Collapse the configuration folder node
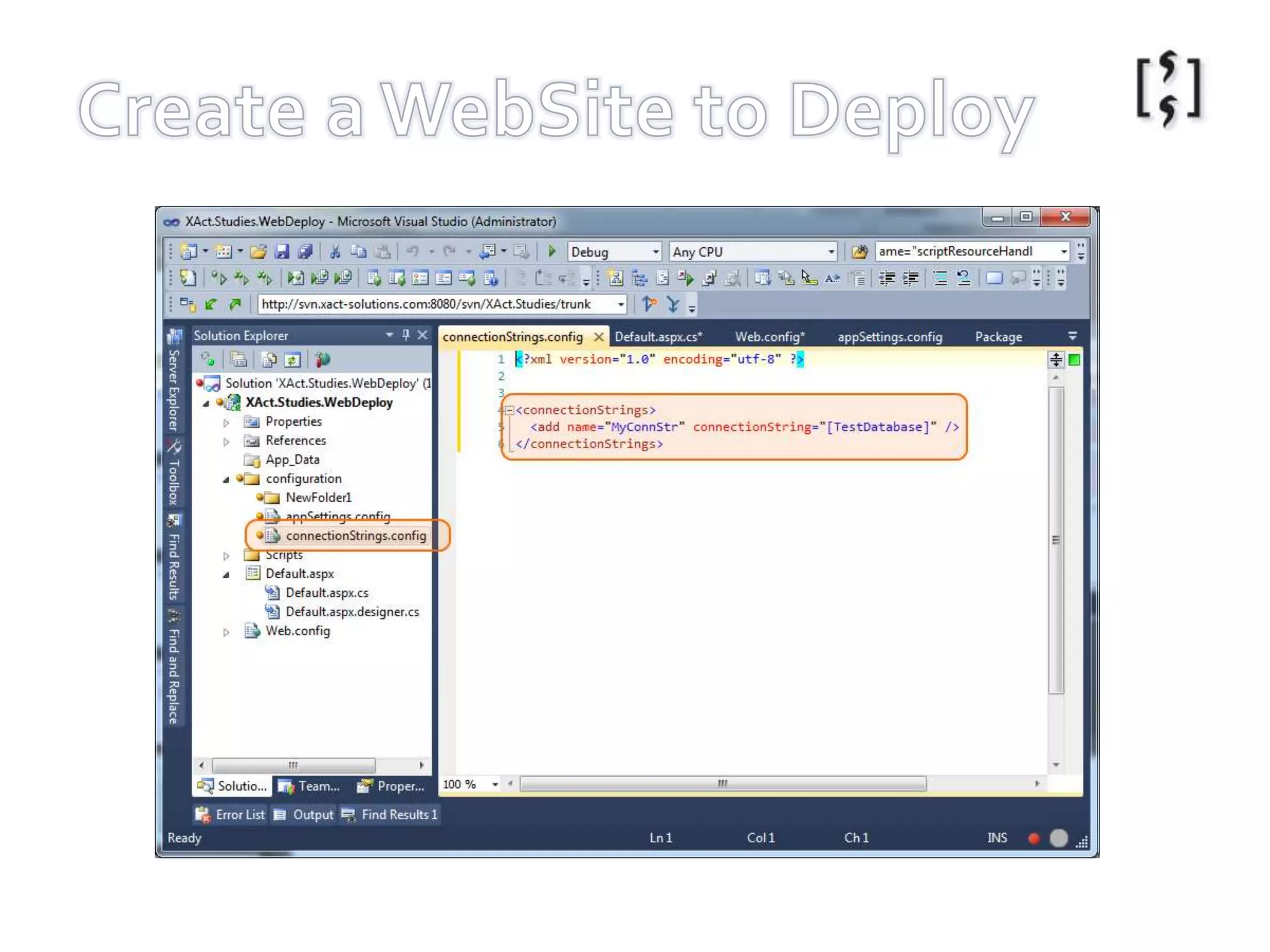Image resolution: width=1270 pixels, height=952 pixels. 226,479
